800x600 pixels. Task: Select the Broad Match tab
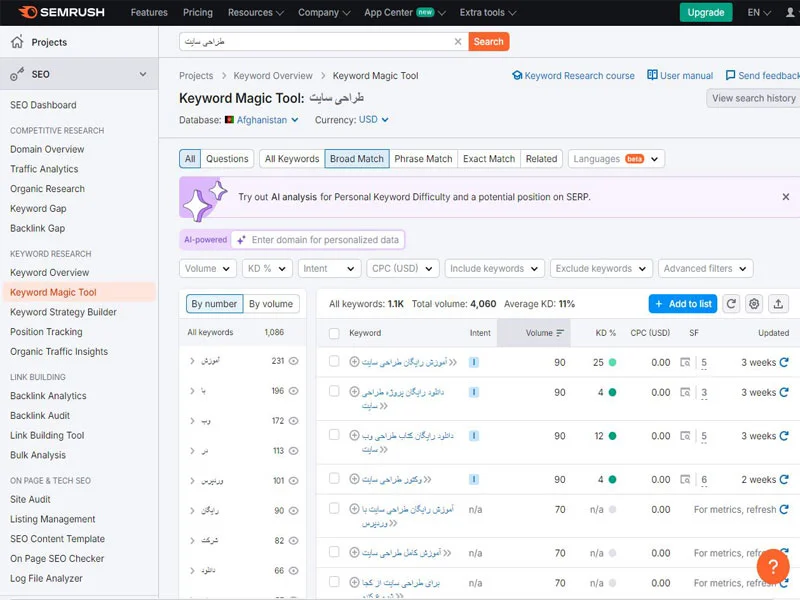pyautogui.click(x=357, y=159)
